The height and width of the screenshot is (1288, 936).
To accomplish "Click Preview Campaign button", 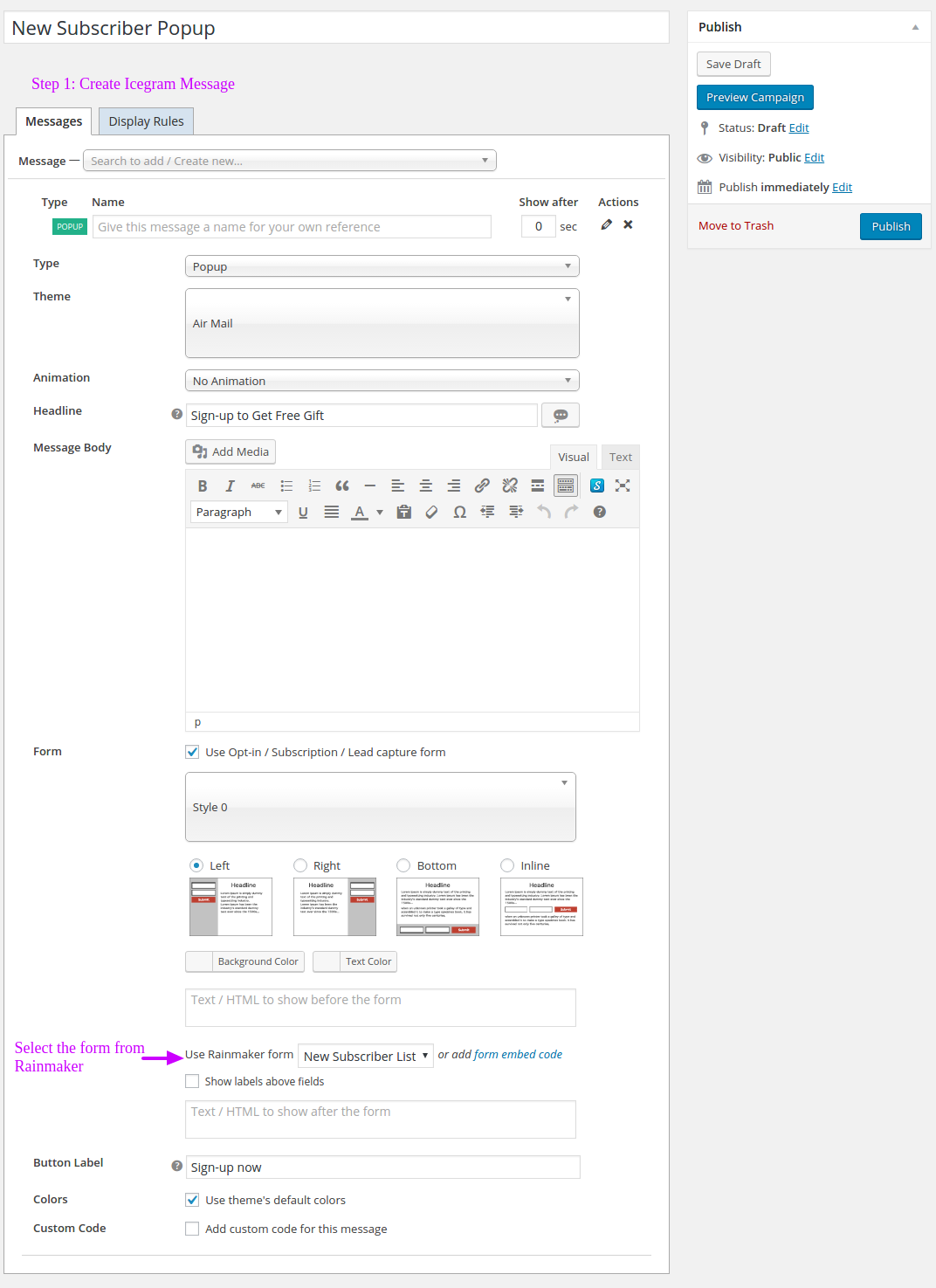I will coord(755,97).
